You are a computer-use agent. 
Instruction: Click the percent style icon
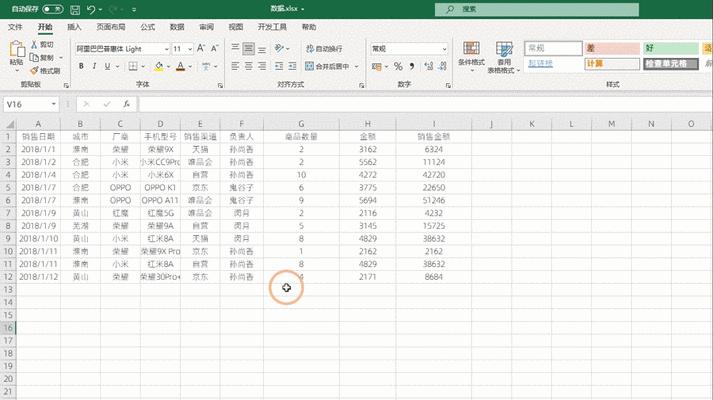[x=398, y=66]
